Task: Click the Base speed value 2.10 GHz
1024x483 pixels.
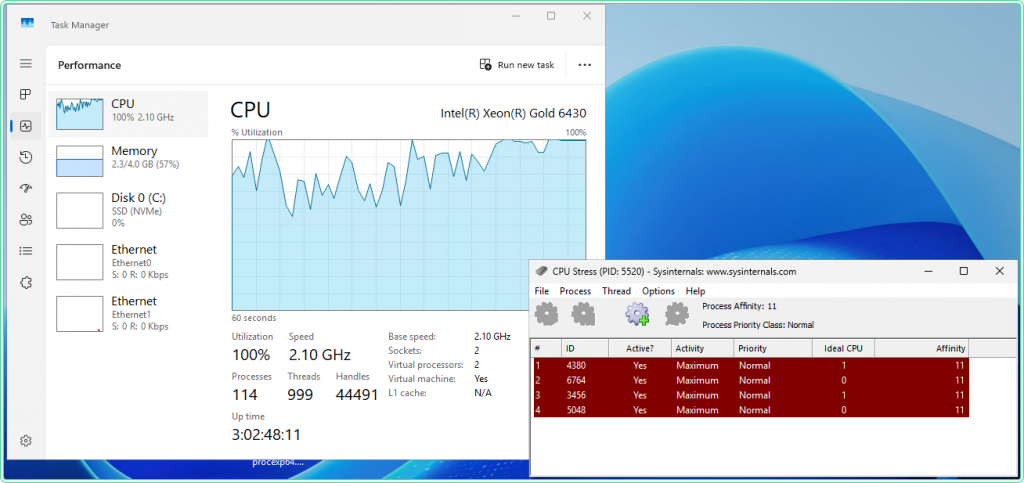Action: pyautogui.click(x=492, y=337)
